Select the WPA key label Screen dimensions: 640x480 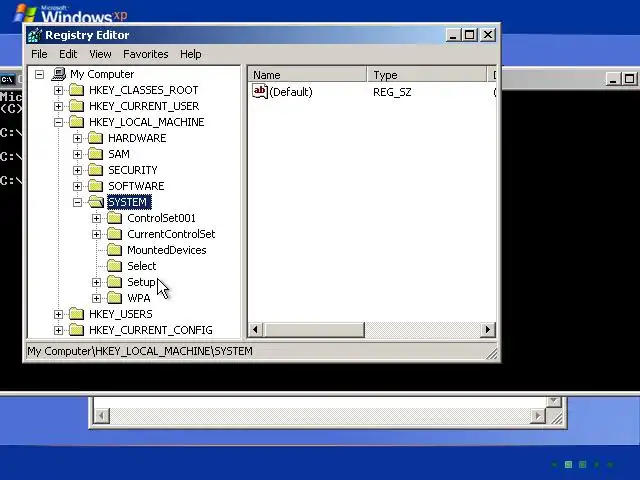[x=139, y=298]
